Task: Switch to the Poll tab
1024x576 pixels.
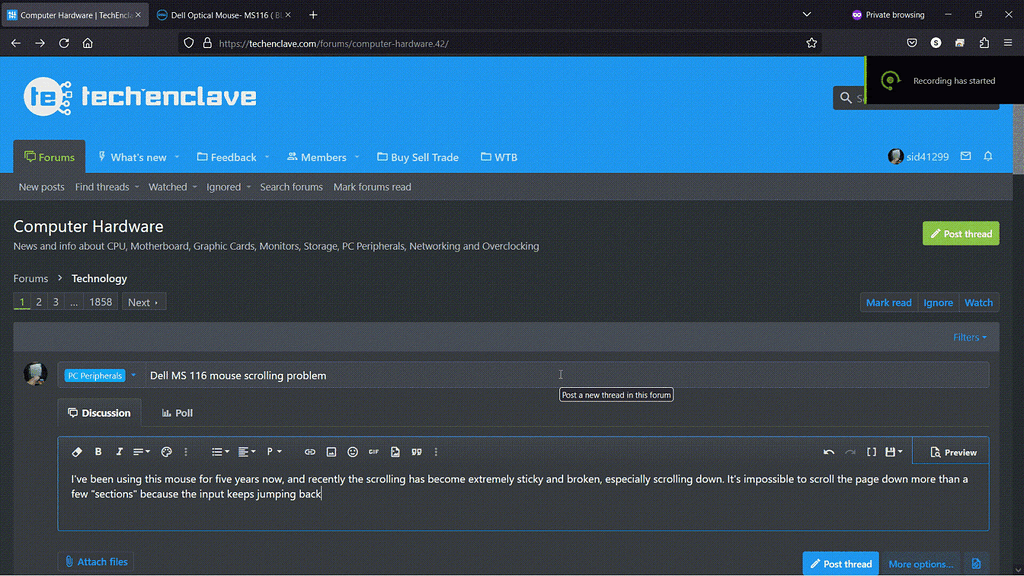Action: (177, 413)
